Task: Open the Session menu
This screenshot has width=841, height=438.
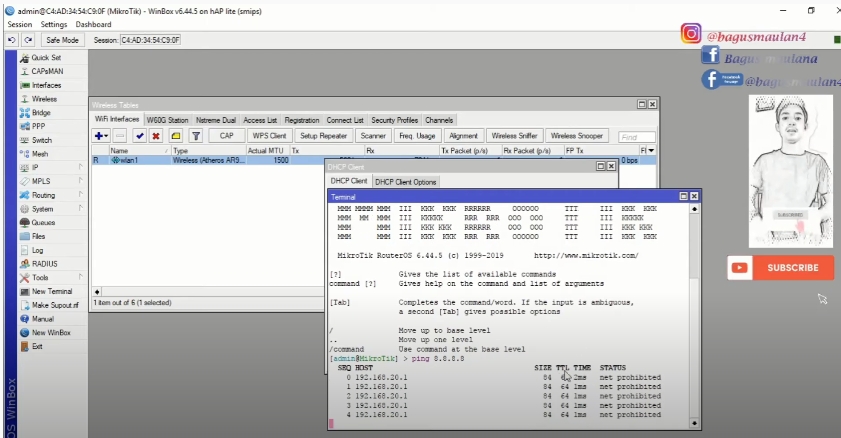Action: click(20, 25)
